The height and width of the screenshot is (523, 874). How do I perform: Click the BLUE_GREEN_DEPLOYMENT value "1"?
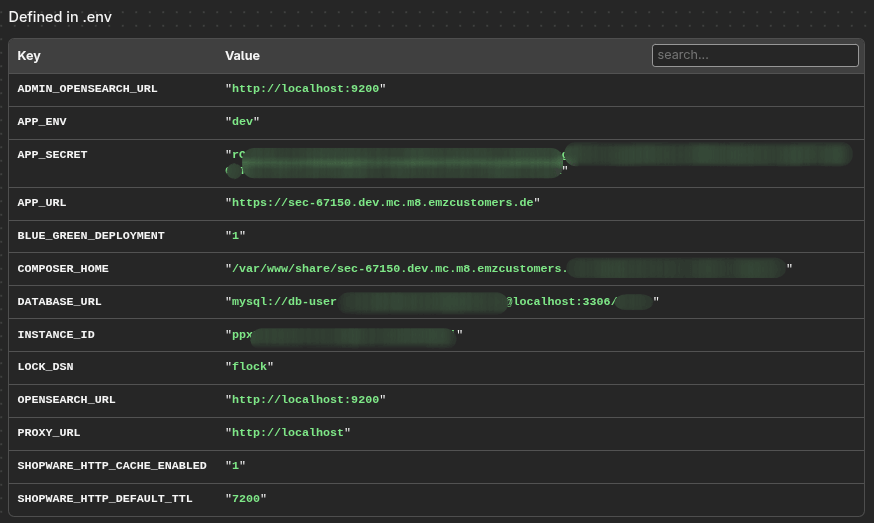coord(235,235)
